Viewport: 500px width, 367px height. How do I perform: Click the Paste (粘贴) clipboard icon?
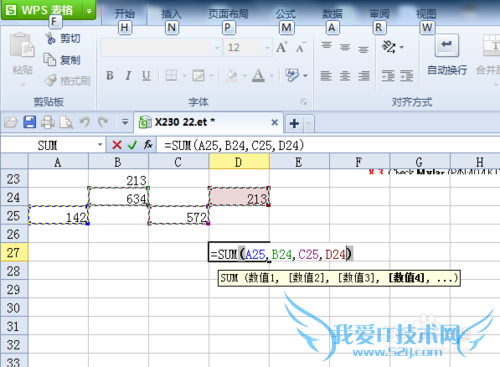[22, 45]
